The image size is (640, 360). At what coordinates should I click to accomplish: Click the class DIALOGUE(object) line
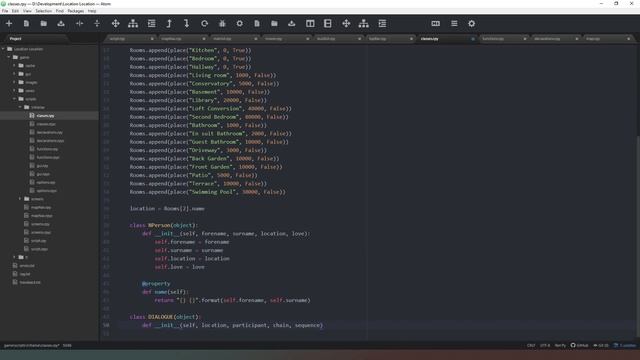pyautogui.click(x=165, y=317)
